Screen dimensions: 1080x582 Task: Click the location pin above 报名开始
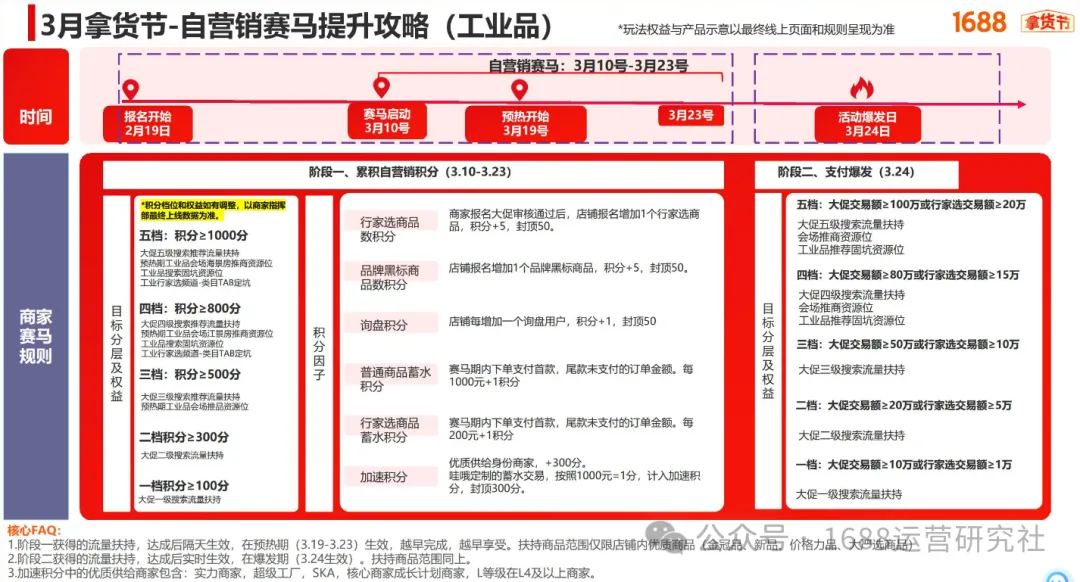coord(130,90)
